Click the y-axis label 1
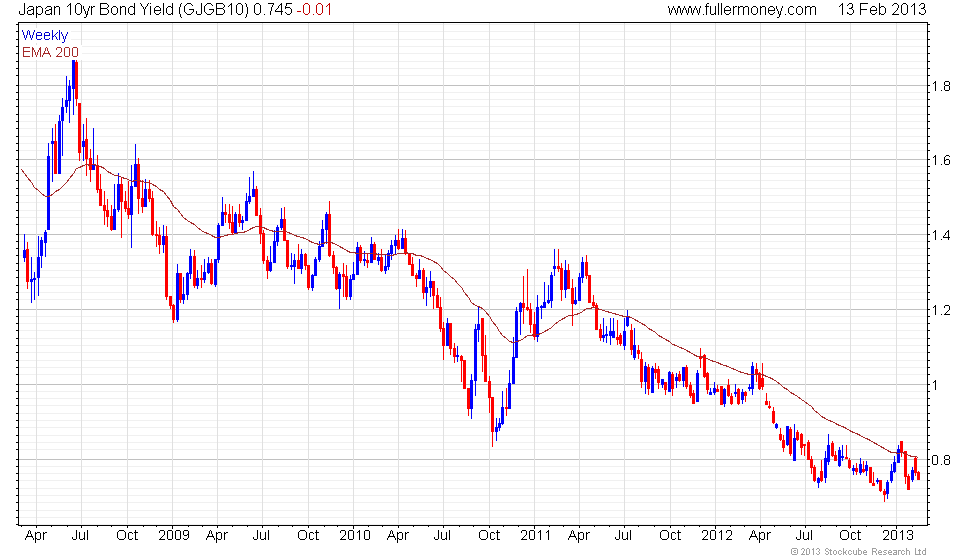The height and width of the screenshot is (560, 980). [x=935, y=385]
